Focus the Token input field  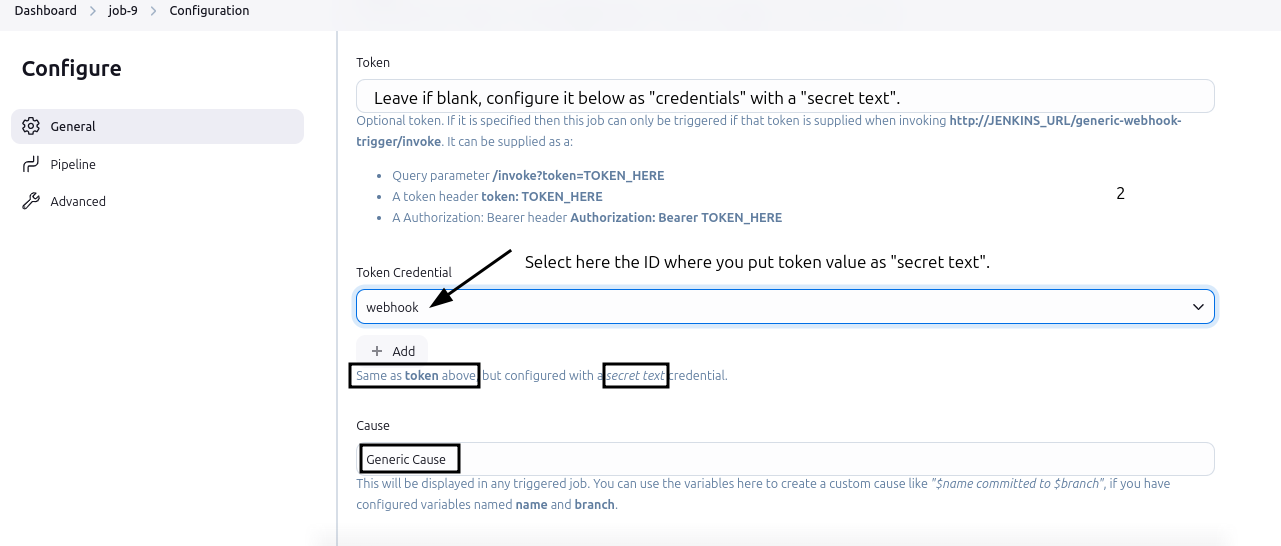tap(785, 97)
